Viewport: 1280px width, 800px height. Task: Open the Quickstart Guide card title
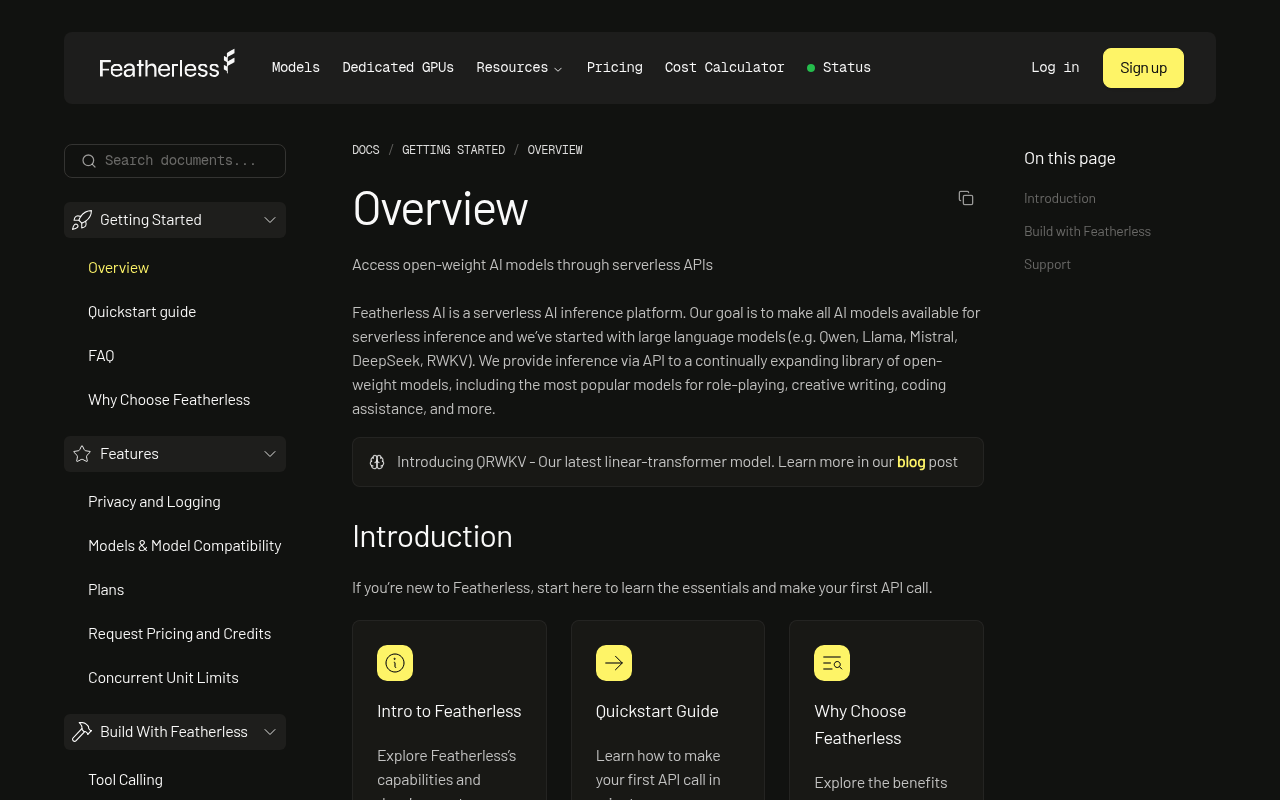pyautogui.click(x=657, y=712)
